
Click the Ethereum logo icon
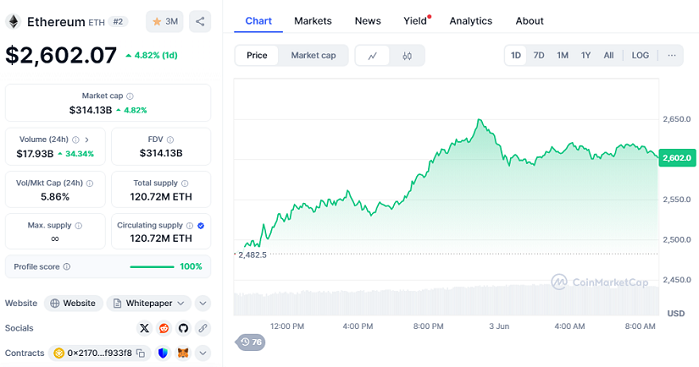click(x=13, y=21)
